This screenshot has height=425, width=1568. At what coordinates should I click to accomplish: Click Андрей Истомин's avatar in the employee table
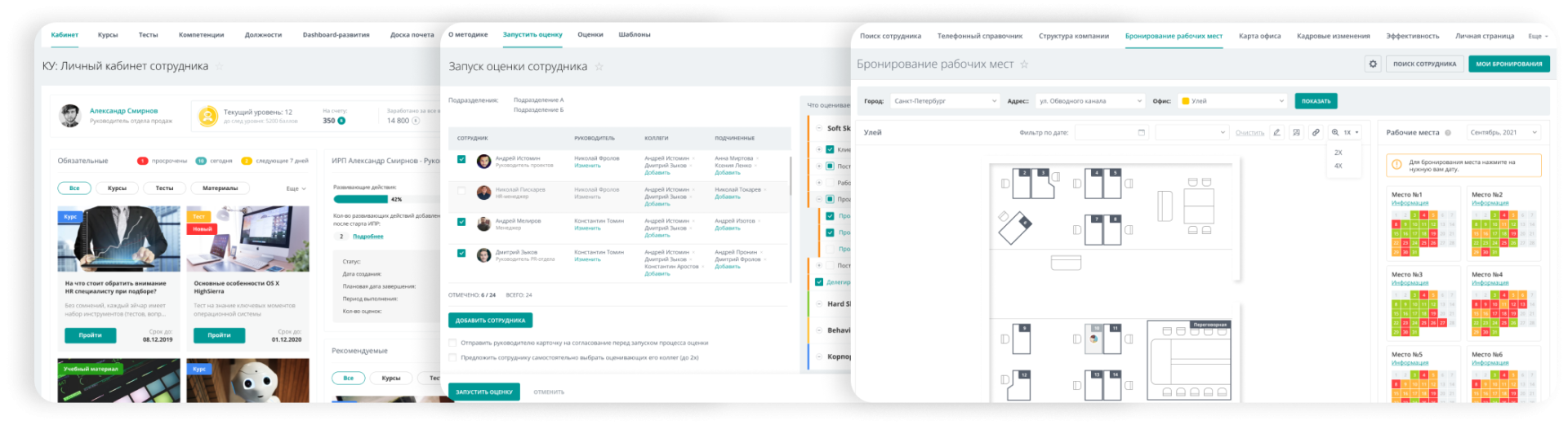coord(483,162)
